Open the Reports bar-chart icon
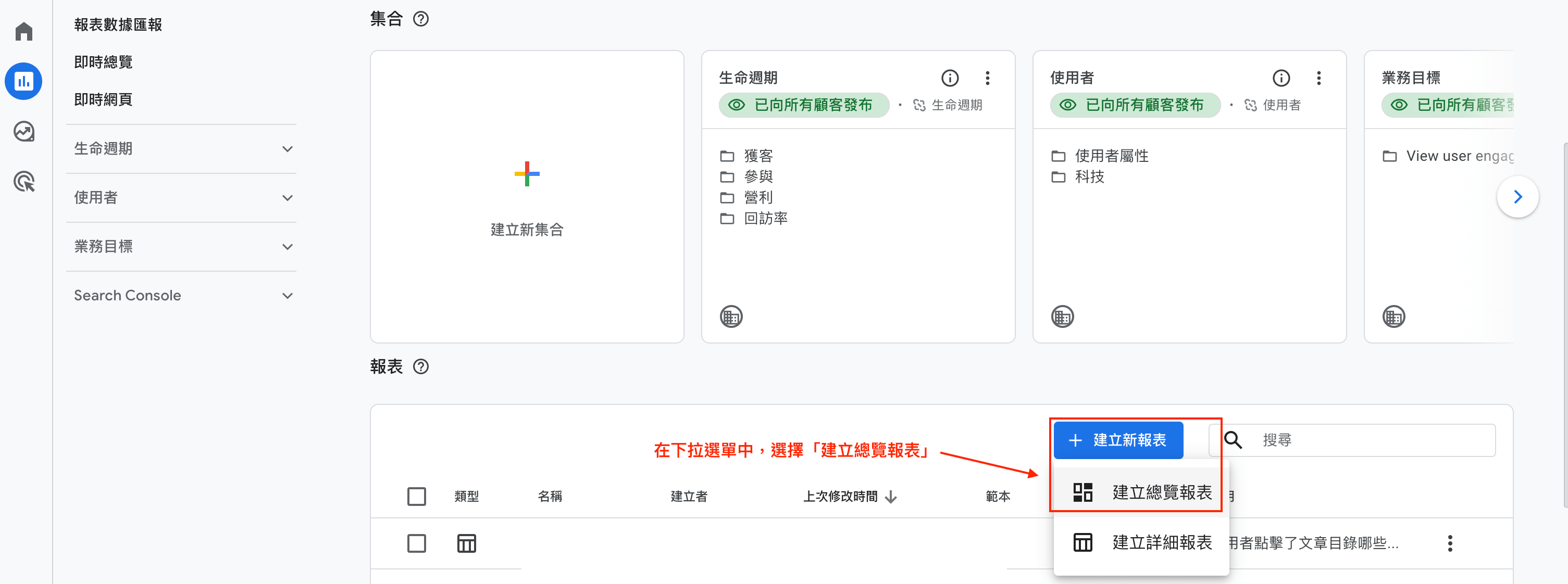Image resolution: width=1568 pixels, height=584 pixels. tap(24, 81)
